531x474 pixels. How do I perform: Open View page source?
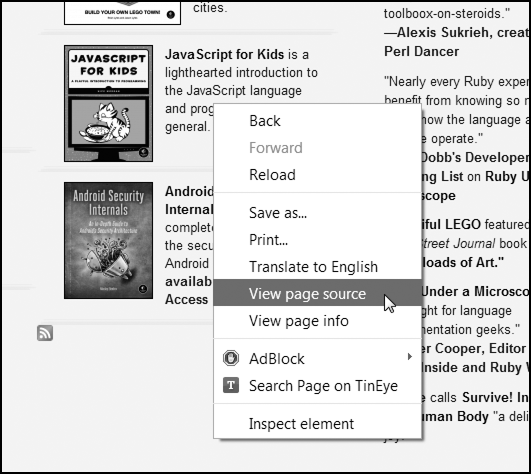point(318,293)
